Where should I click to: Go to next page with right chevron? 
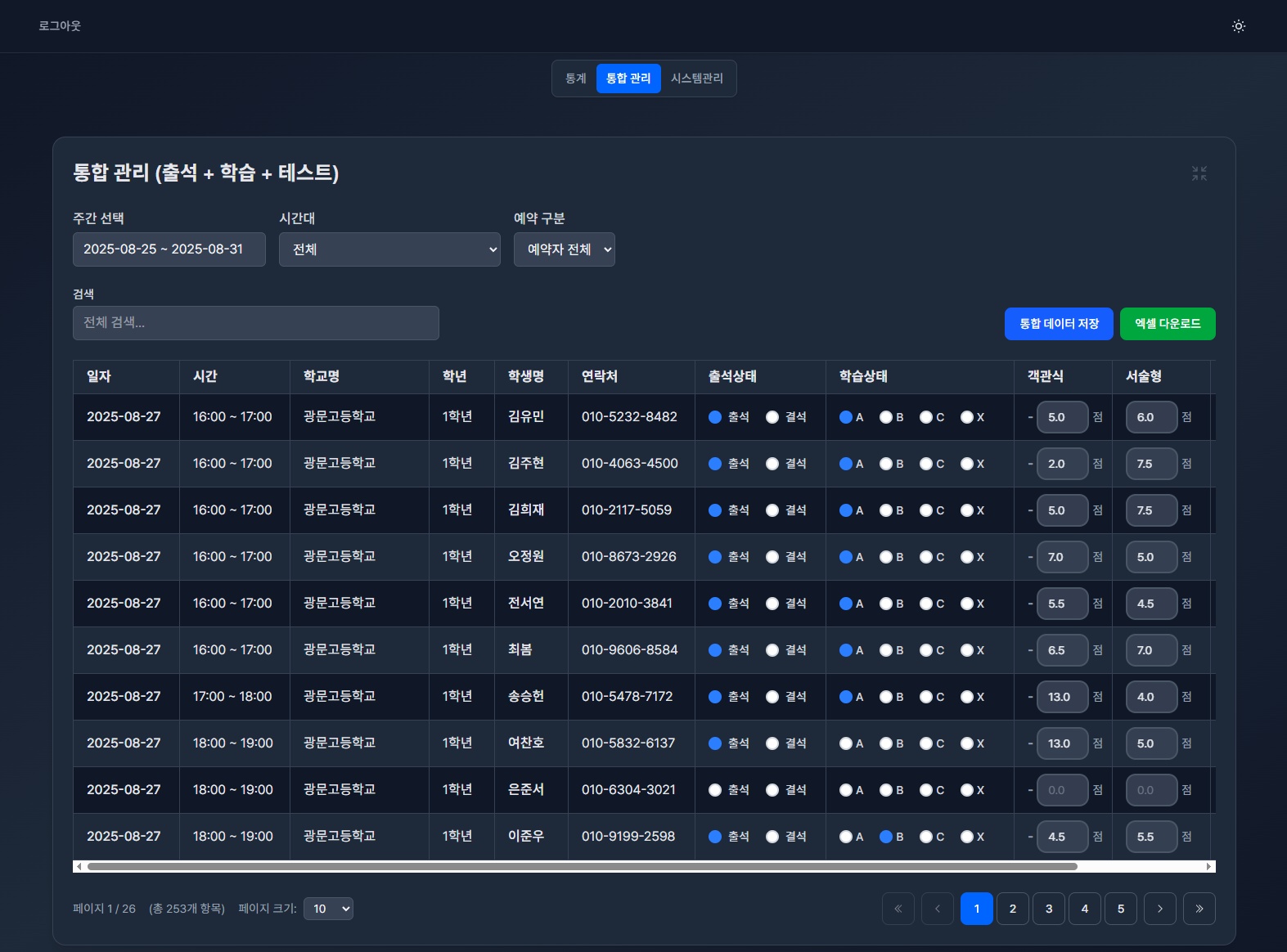pos(1160,909)
